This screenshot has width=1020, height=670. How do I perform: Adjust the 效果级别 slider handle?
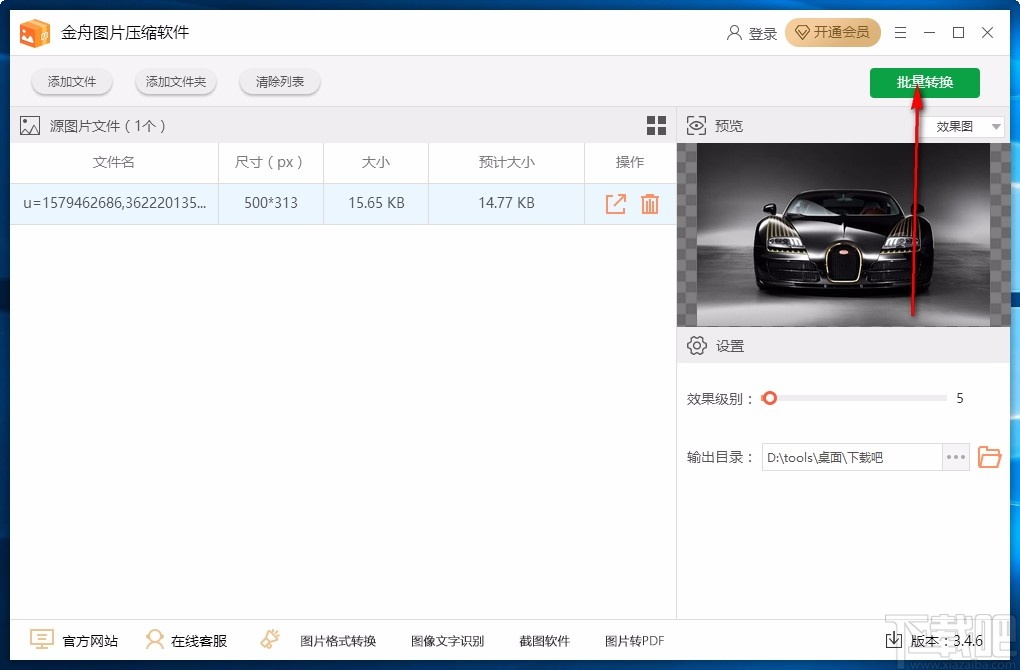[x=769, y=398]
